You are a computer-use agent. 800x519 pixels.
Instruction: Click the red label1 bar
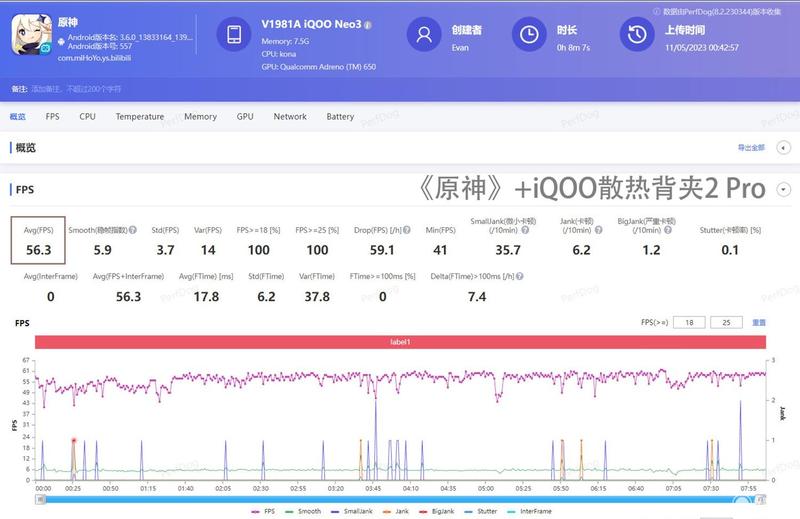(x=401, y=342)
